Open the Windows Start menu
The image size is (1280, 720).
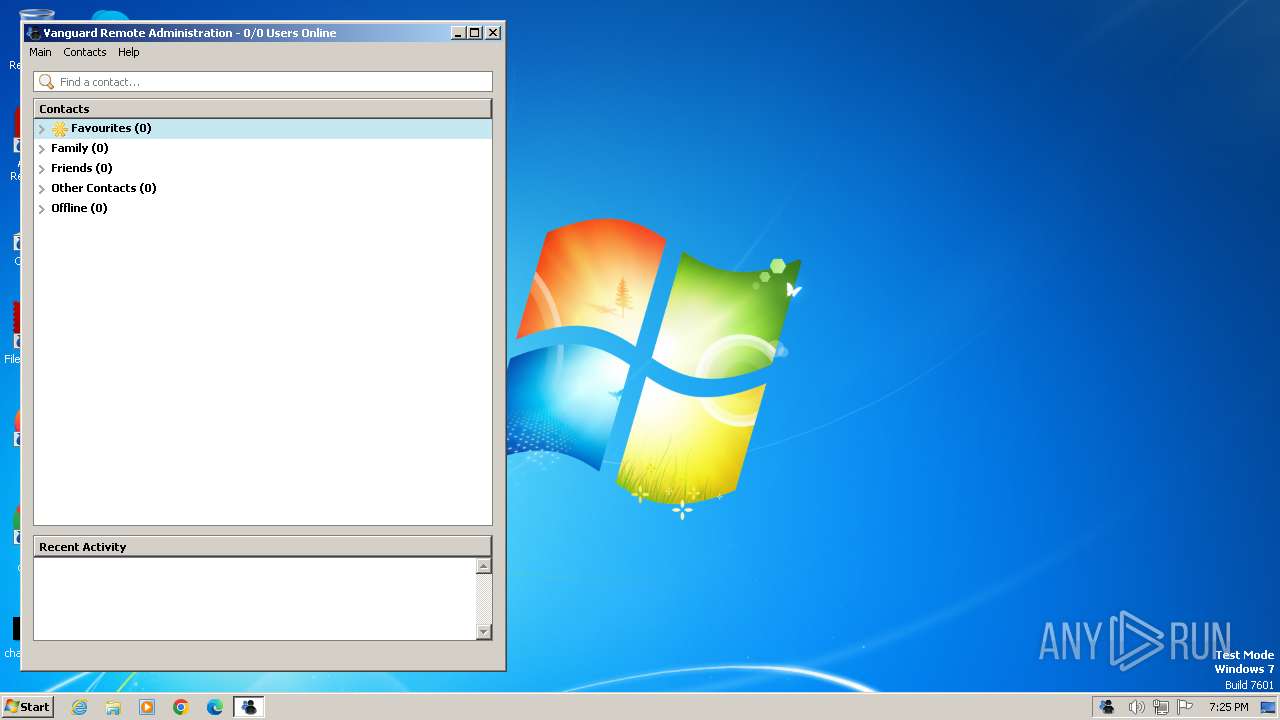(27, 707)
